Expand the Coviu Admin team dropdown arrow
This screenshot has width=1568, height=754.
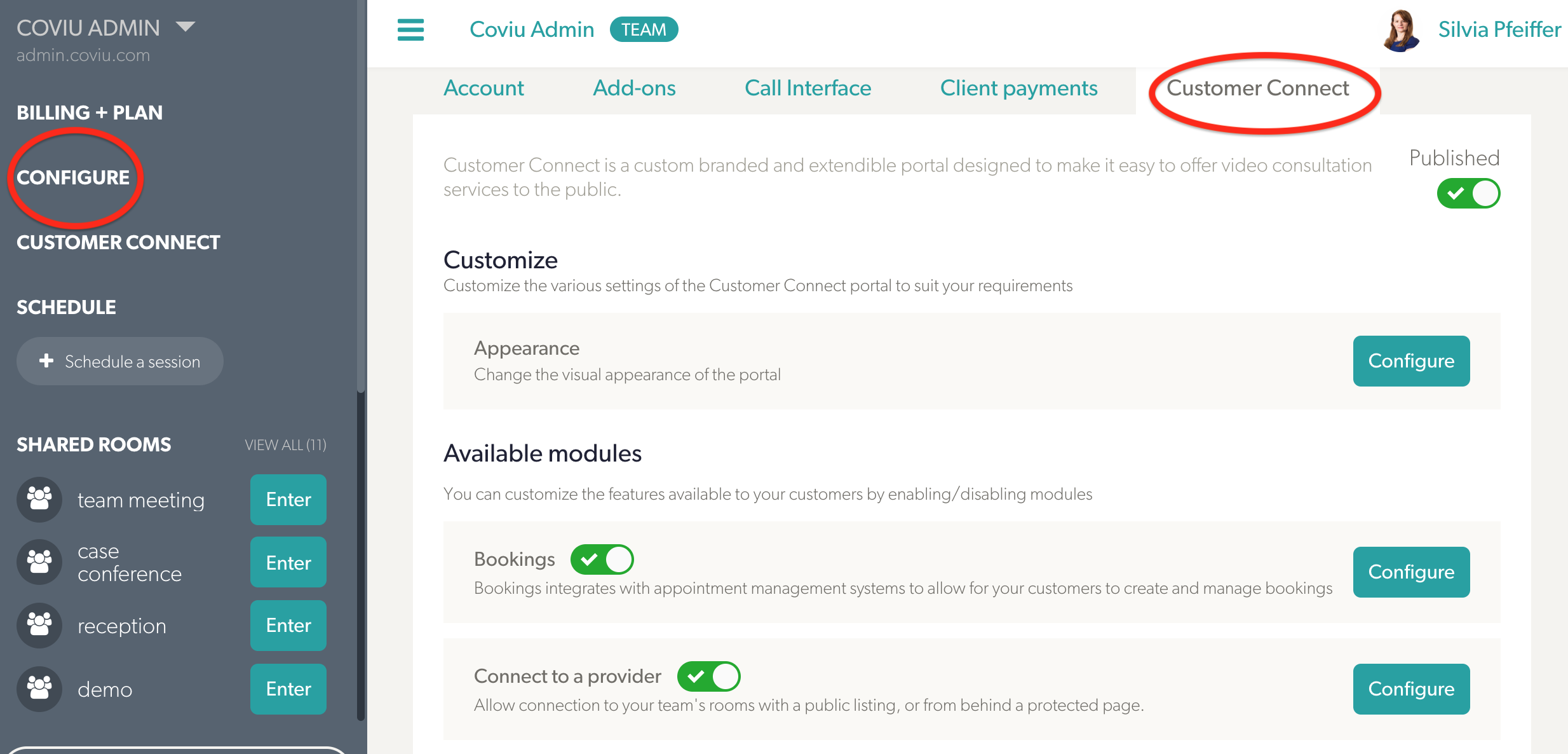[186, 27]
